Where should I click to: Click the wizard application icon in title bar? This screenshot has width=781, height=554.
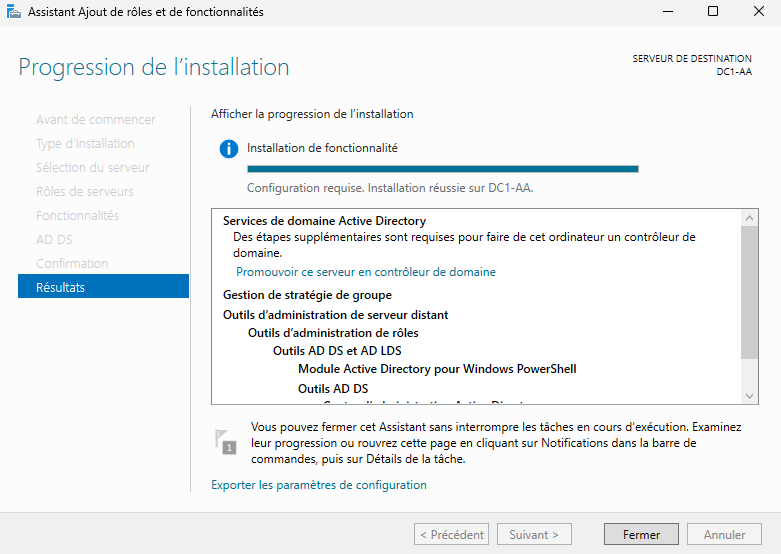coord(14,11)
